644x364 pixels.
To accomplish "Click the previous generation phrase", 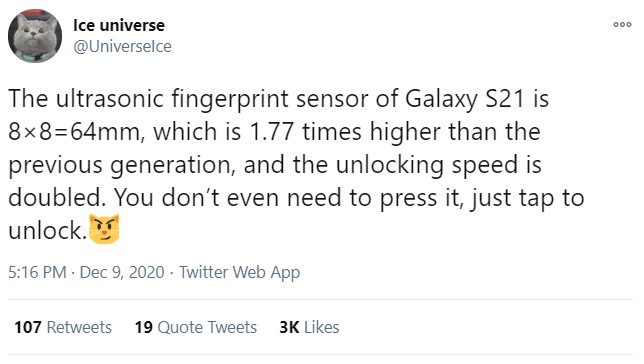I will click(x=121, y=166).
